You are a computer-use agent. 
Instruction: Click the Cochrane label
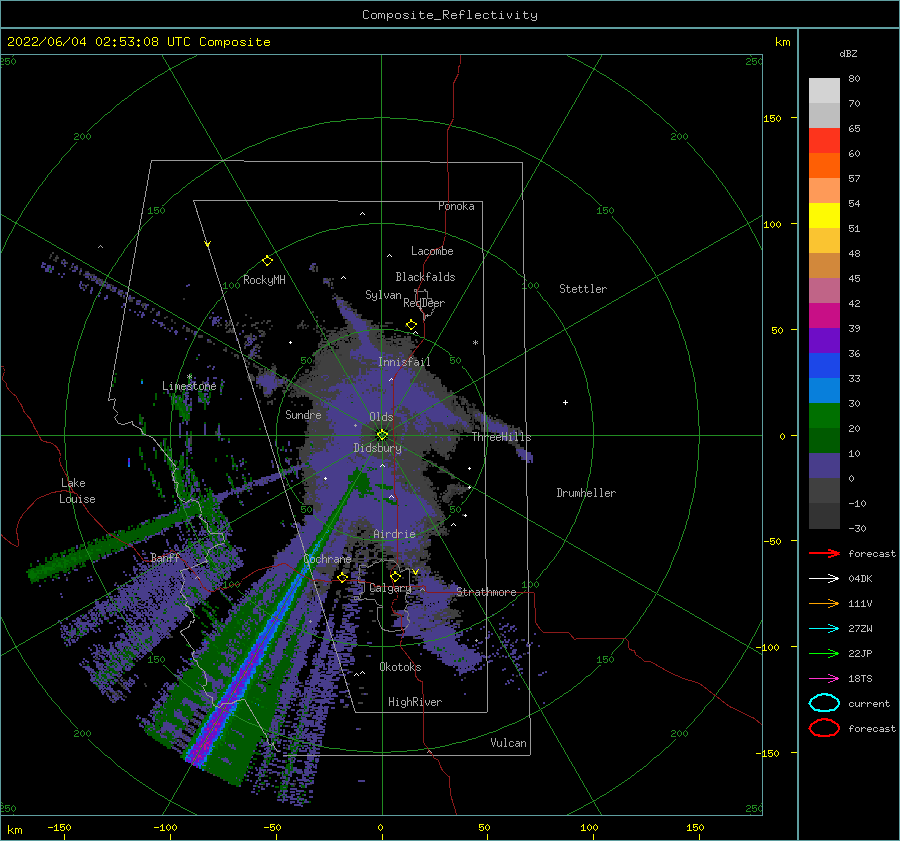coord(327,559)
